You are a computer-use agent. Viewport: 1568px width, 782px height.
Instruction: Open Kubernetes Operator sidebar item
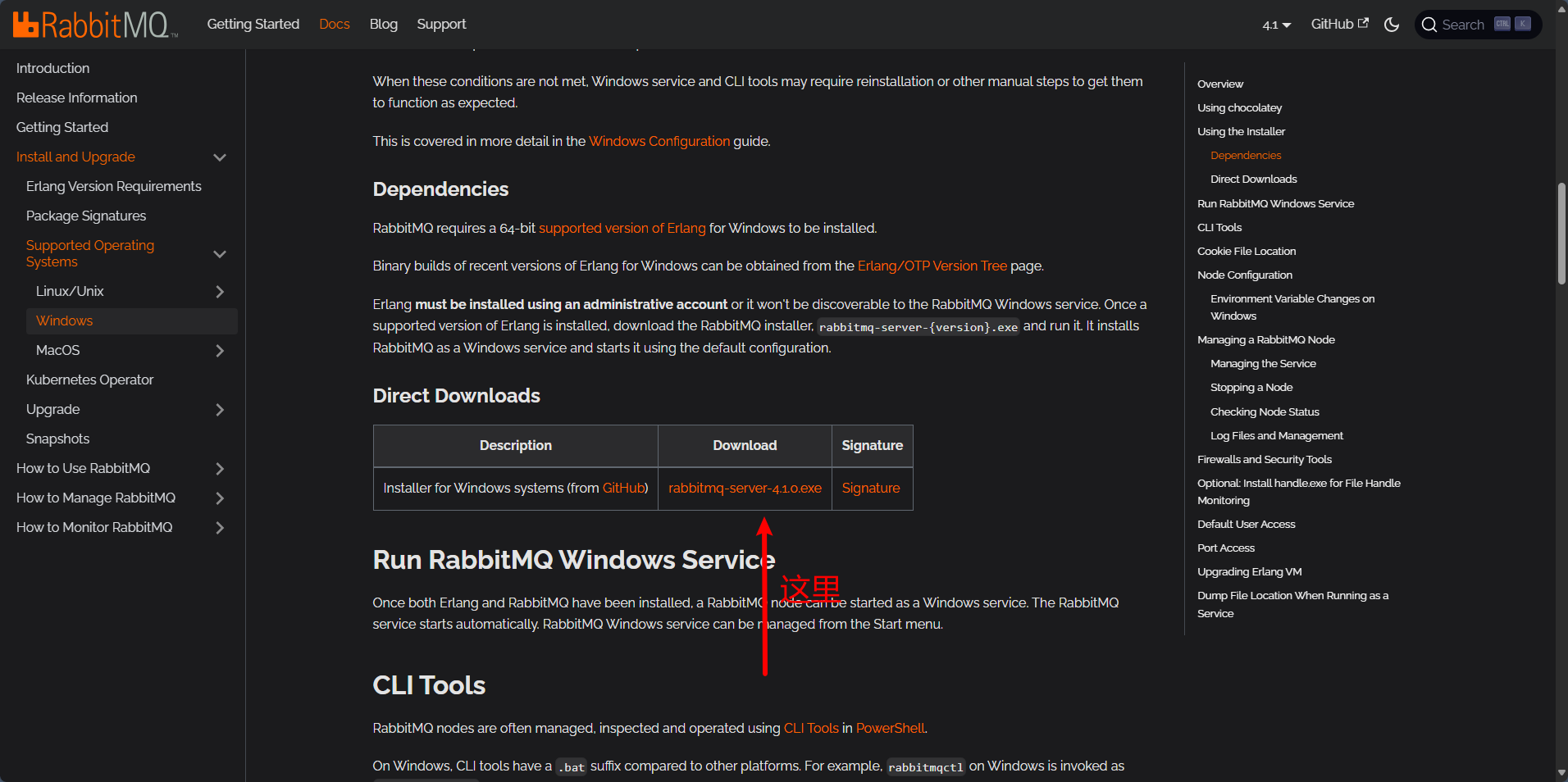click(89, 380)
